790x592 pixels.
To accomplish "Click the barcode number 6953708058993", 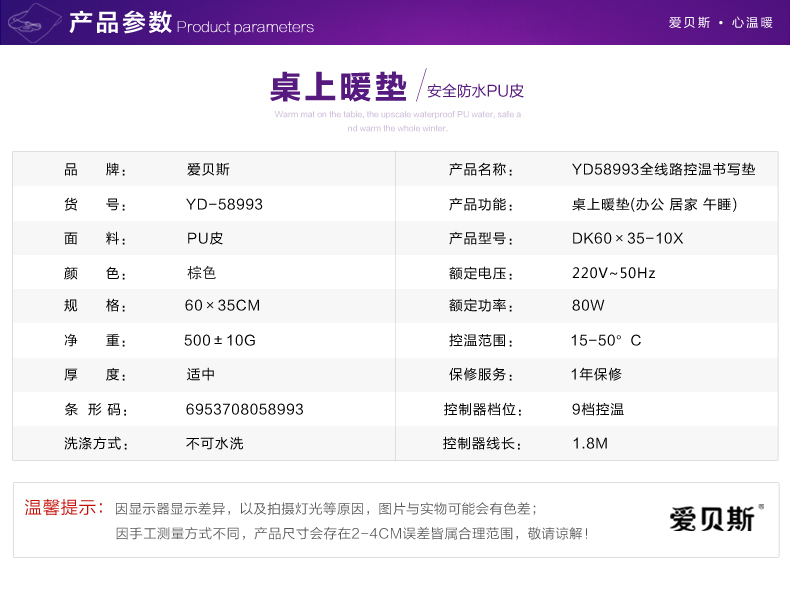I will click(244, 409).
